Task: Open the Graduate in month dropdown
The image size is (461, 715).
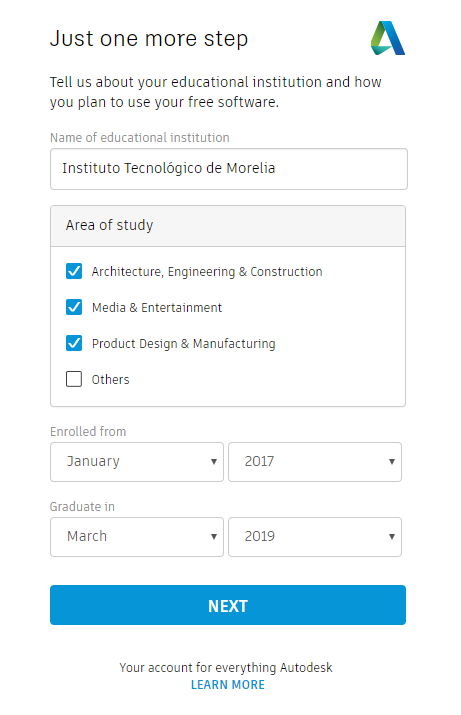Action: coord(137,537)
